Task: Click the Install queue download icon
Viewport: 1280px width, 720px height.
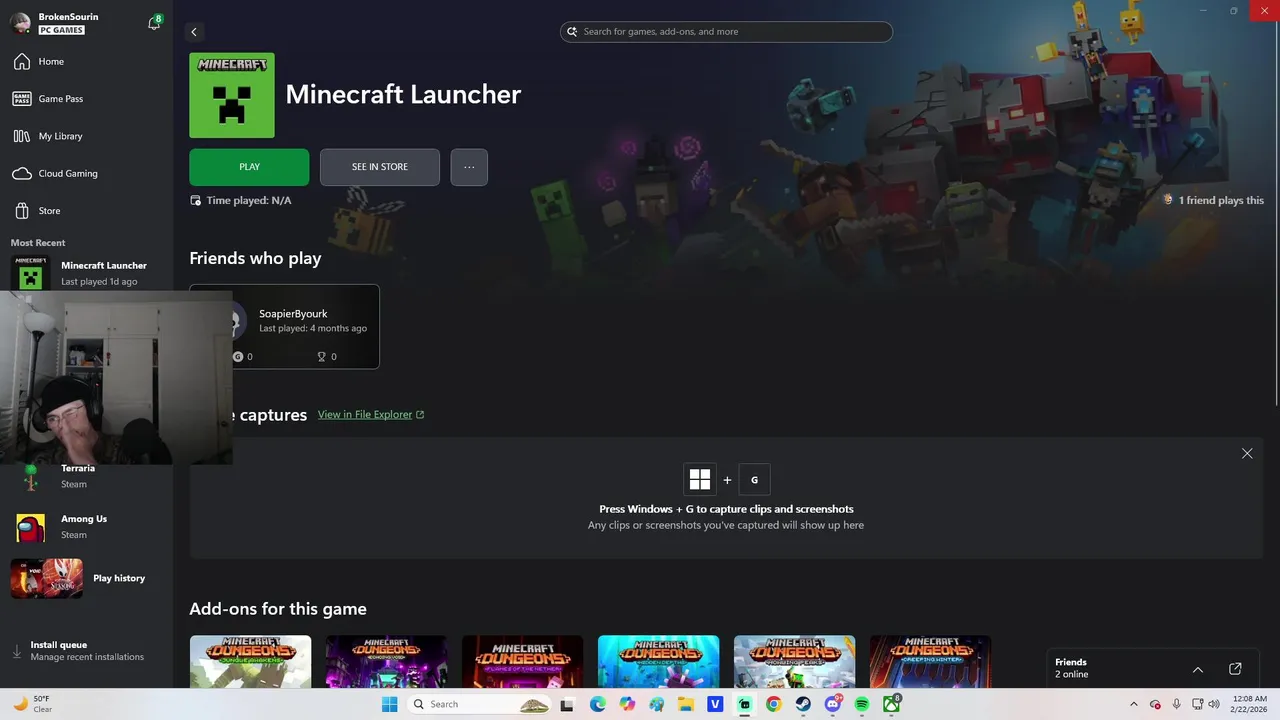Action: click(17, 651)
